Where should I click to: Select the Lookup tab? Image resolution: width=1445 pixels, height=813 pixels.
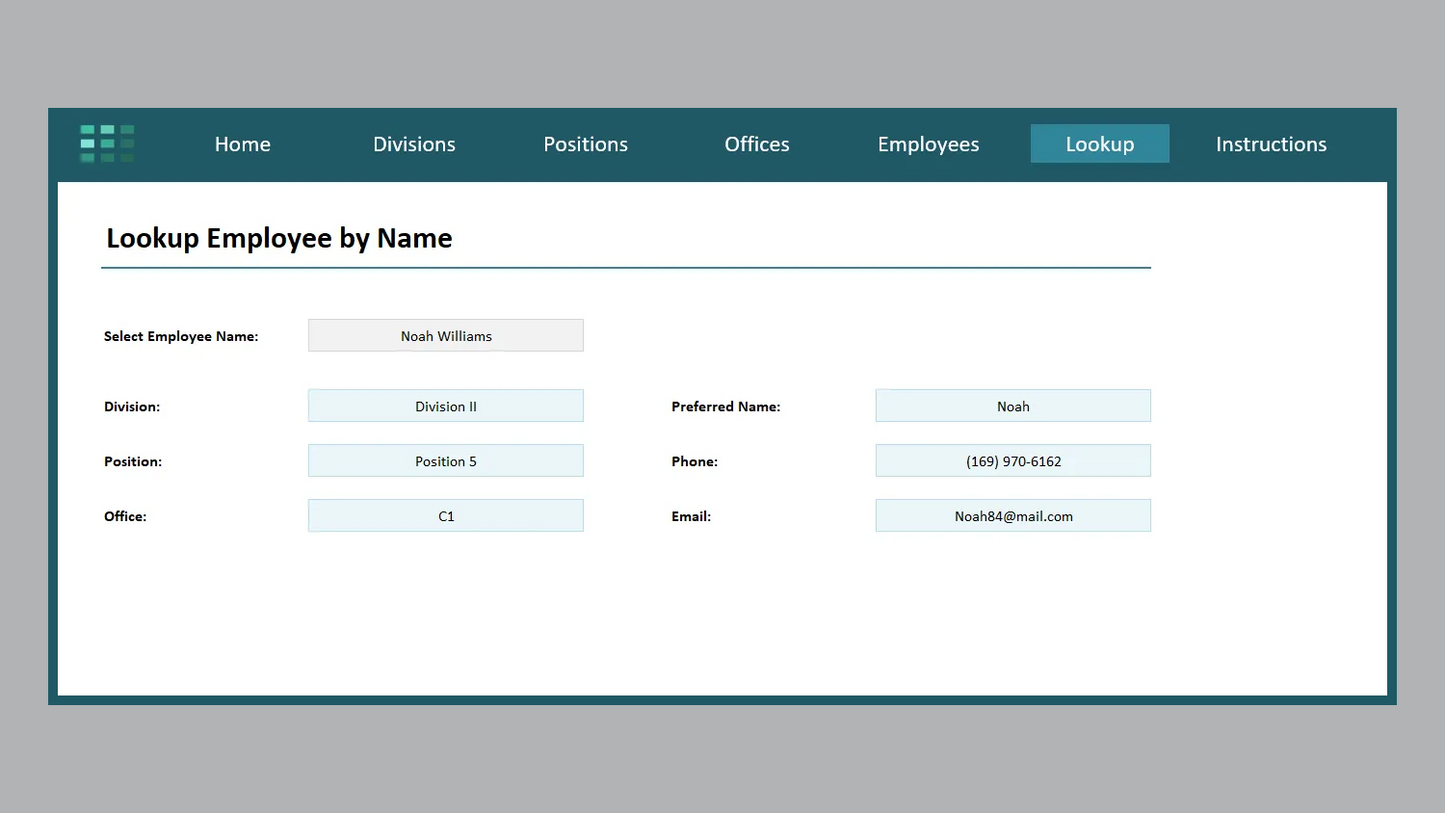(1099, 144)
